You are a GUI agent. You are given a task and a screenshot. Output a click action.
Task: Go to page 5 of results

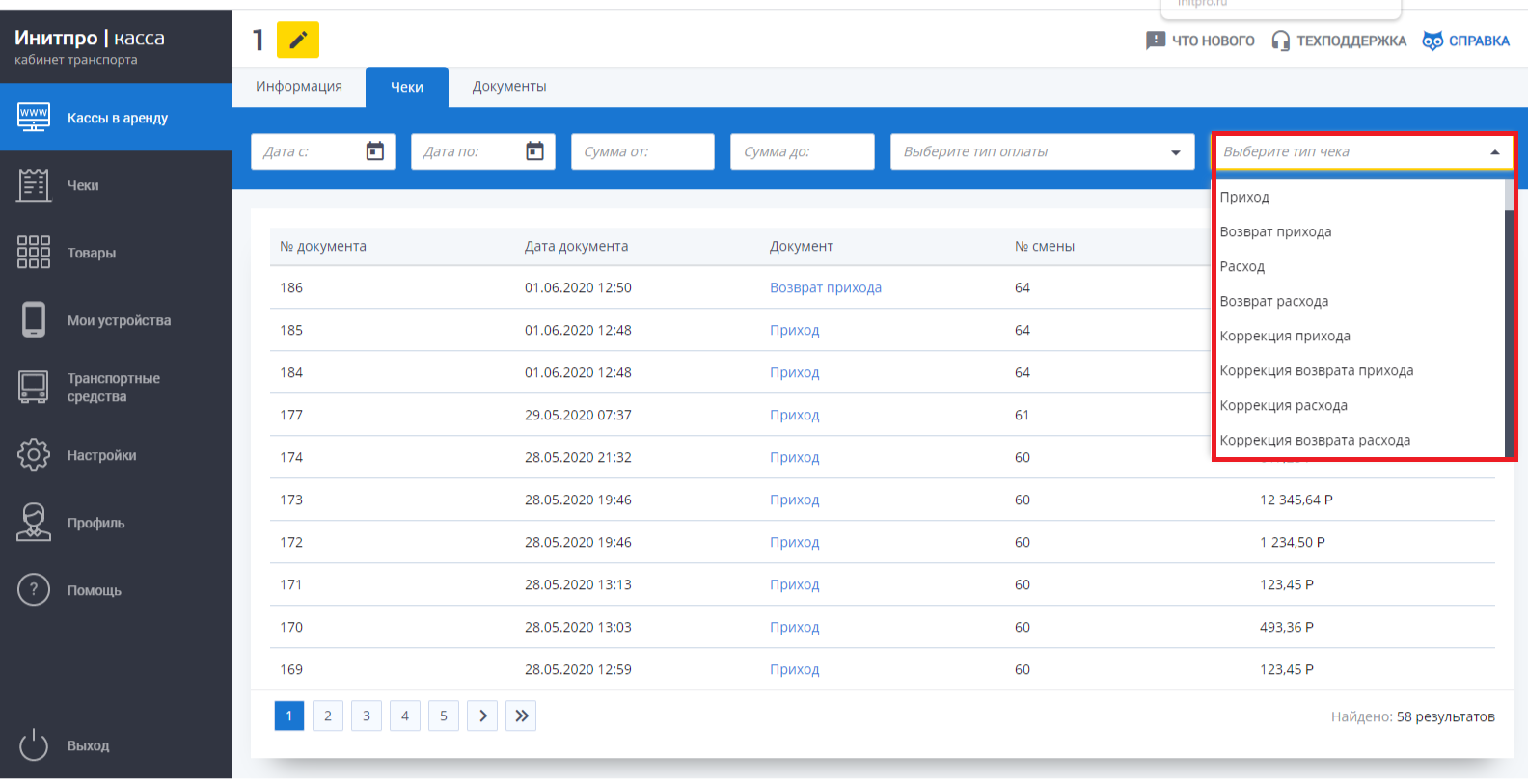[444, 716]
